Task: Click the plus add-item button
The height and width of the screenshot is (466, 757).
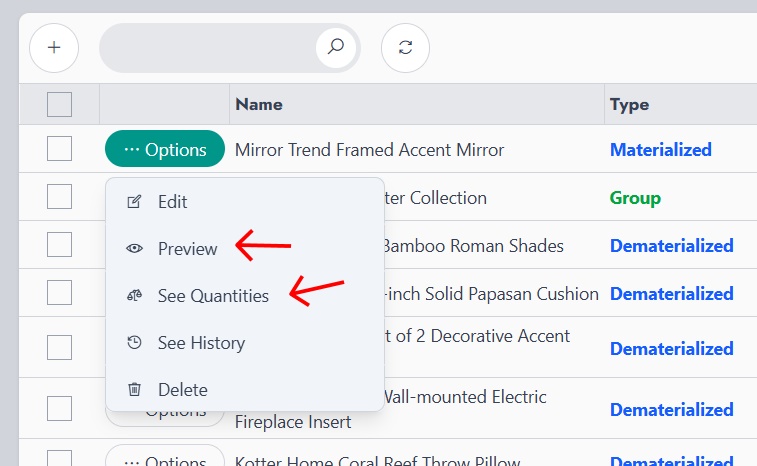Action: point(54,48)
